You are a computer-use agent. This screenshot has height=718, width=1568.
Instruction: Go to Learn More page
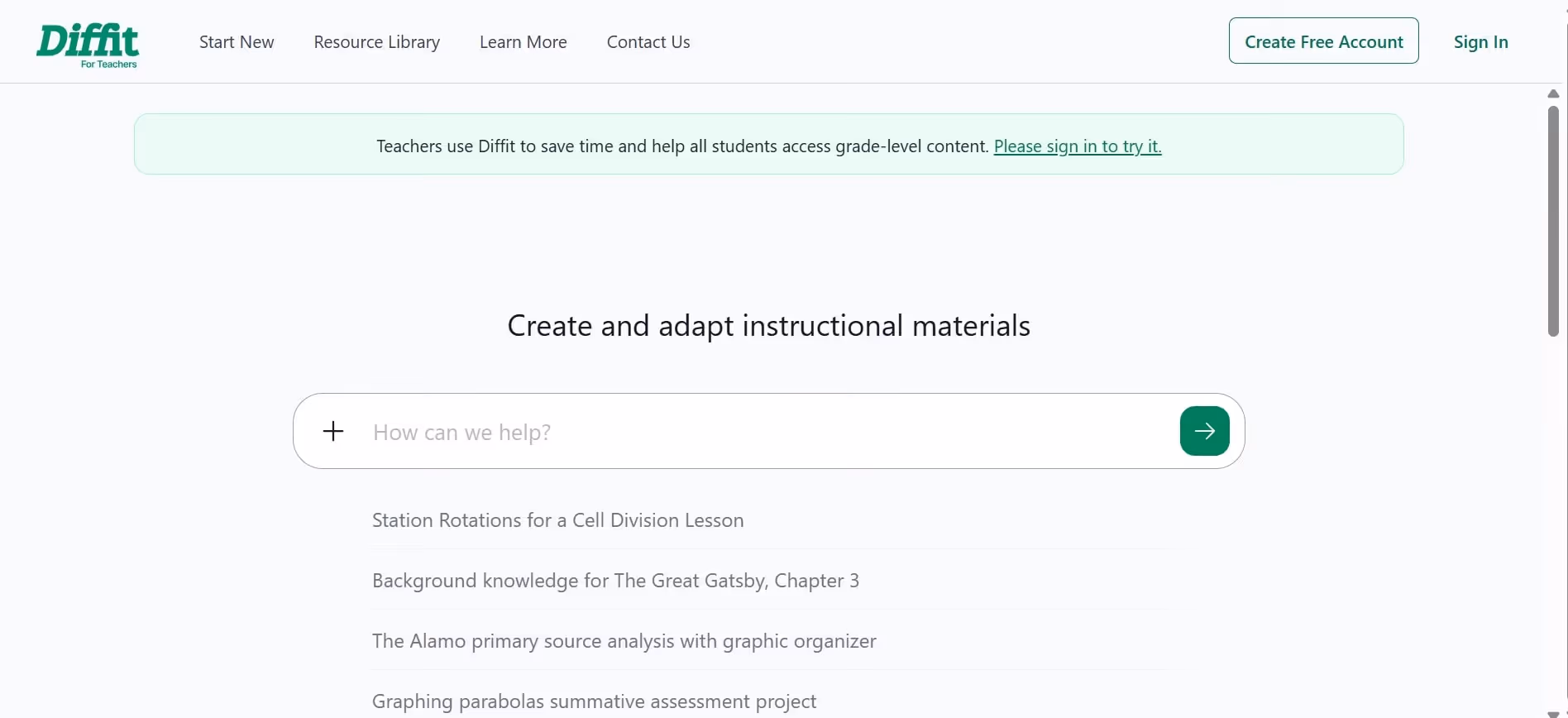[x=523, y=42]
